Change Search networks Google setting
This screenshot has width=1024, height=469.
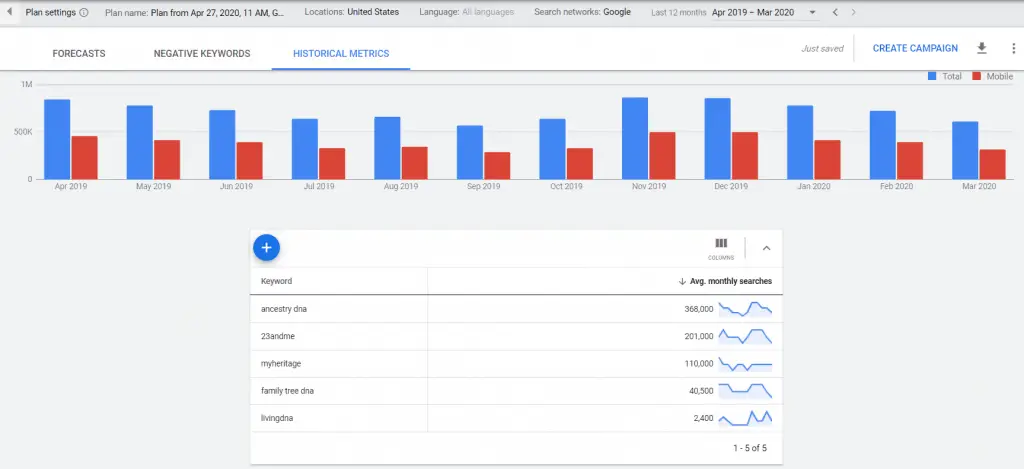[x=583, y=12]
